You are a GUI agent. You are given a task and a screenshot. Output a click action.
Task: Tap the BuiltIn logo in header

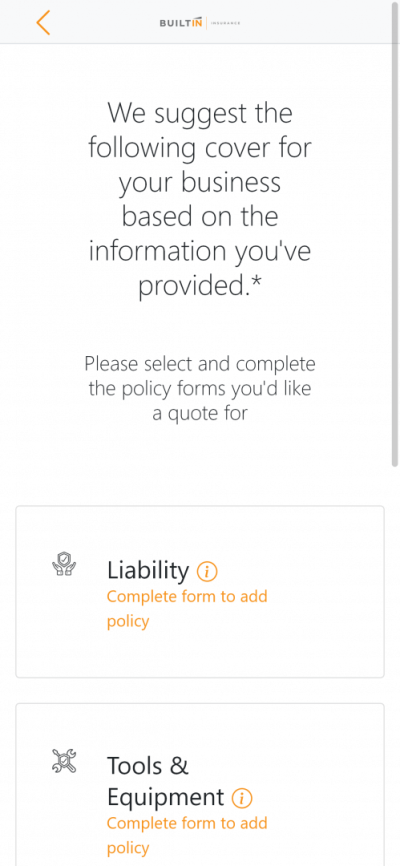pyautogui.click(x=200, y=23)
